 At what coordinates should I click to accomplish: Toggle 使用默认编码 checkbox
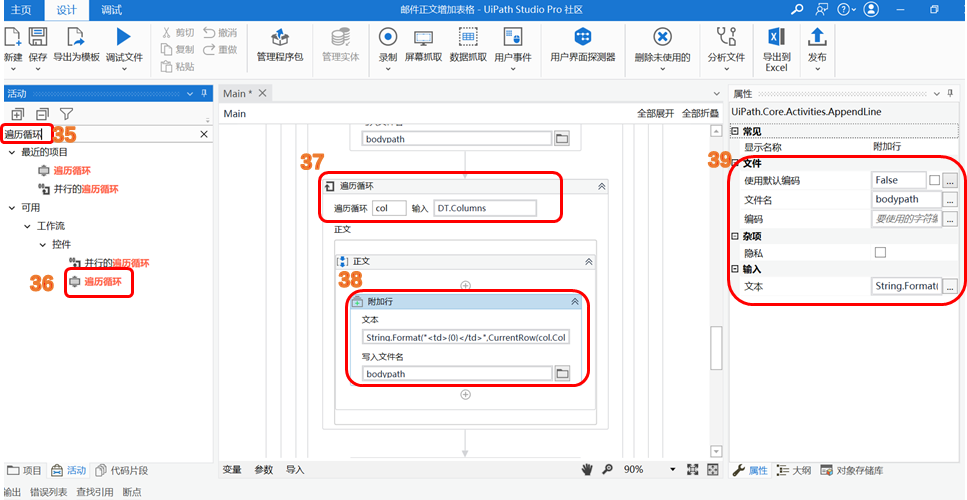[x=934, y=181]
